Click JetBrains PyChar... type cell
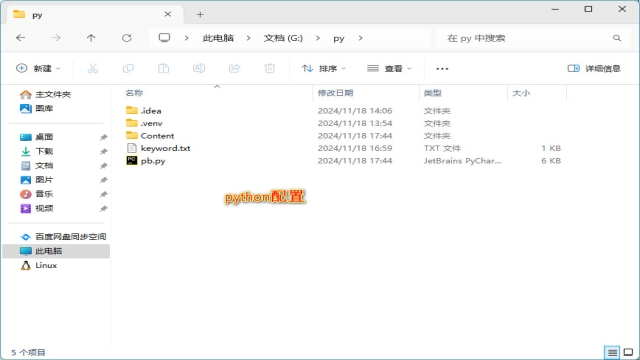Screen dimensions: 640x360 462,161
